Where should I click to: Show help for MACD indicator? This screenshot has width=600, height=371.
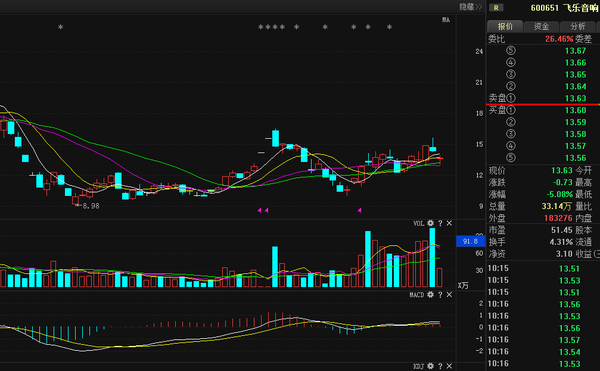[440, 295]
